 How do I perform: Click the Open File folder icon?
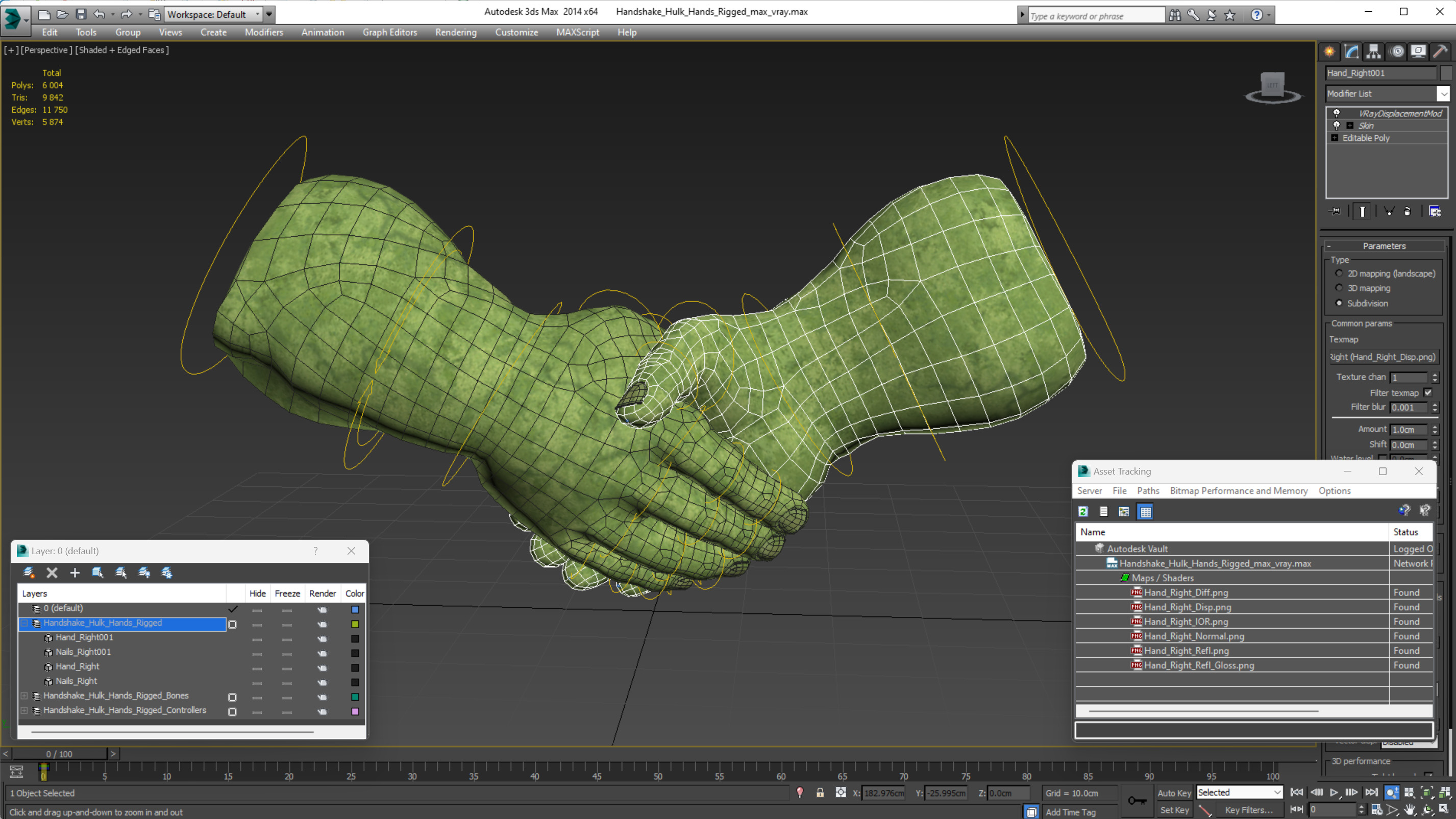[x=62, y=14]
